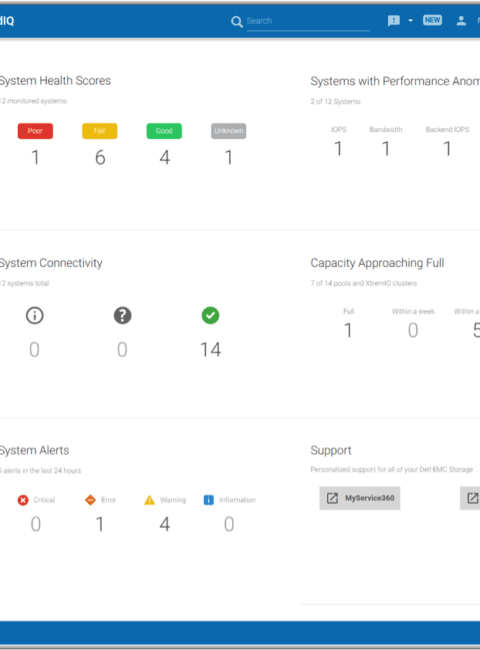Click the 14 connected systems count
Screen dimensions: 480x650
coord(211,349)
